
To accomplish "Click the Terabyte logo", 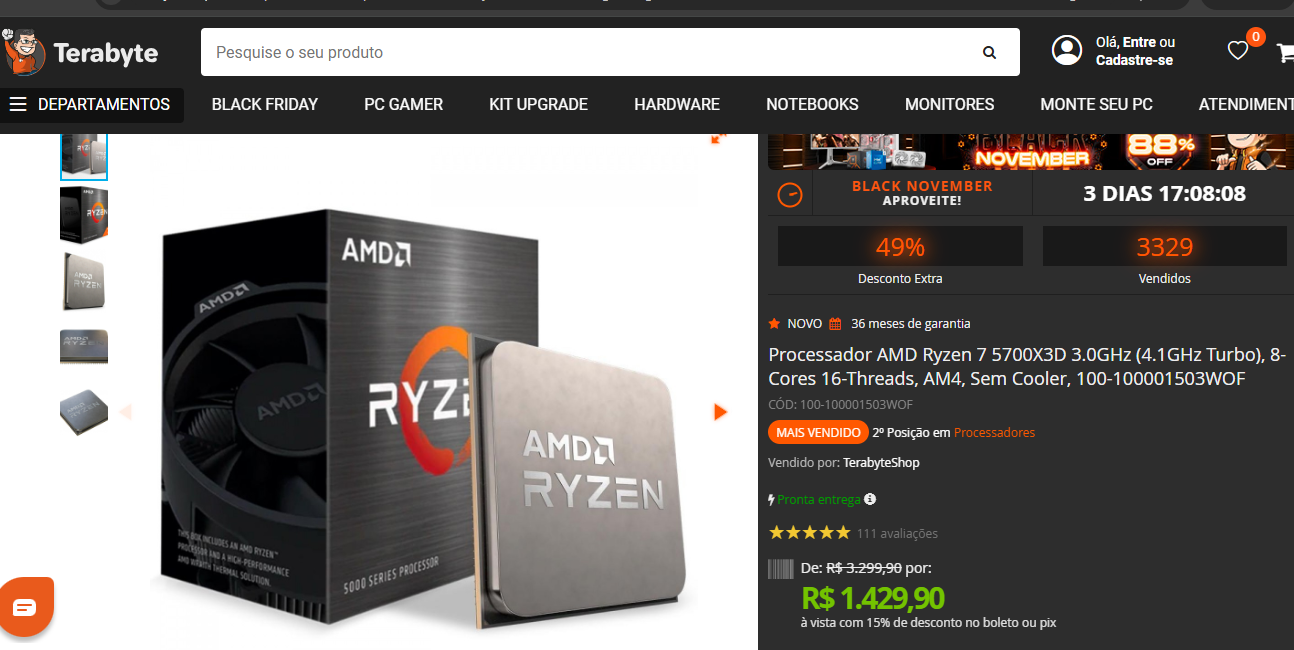I will tap(80, 52).
